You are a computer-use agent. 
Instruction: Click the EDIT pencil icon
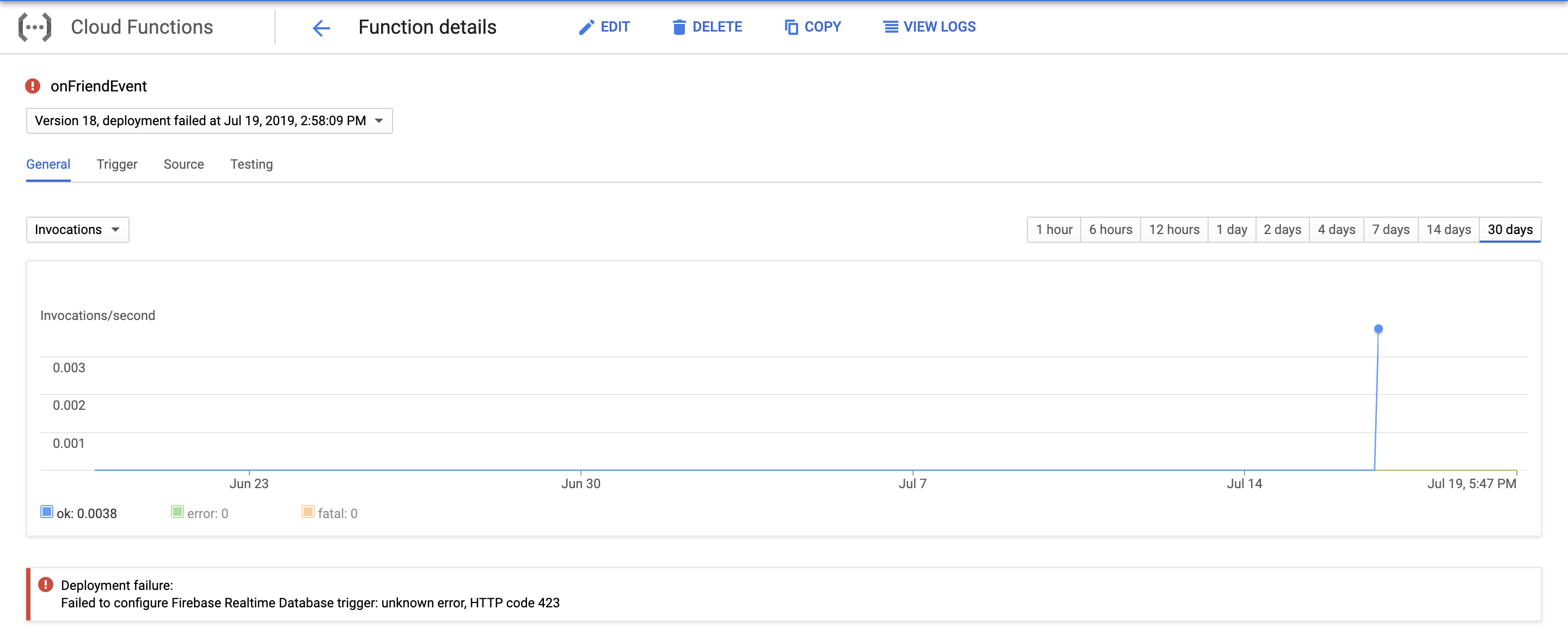[586, 27]
